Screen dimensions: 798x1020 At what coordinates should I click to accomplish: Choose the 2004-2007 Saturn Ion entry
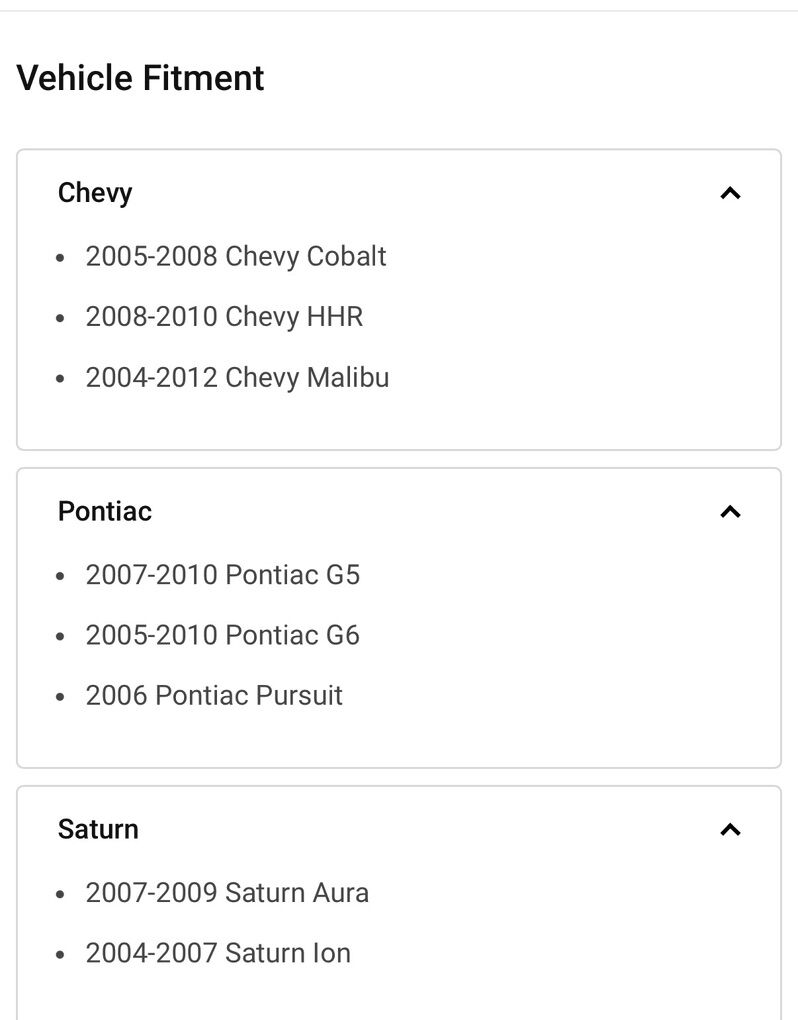pyautogui.click(x=218, y=953)
